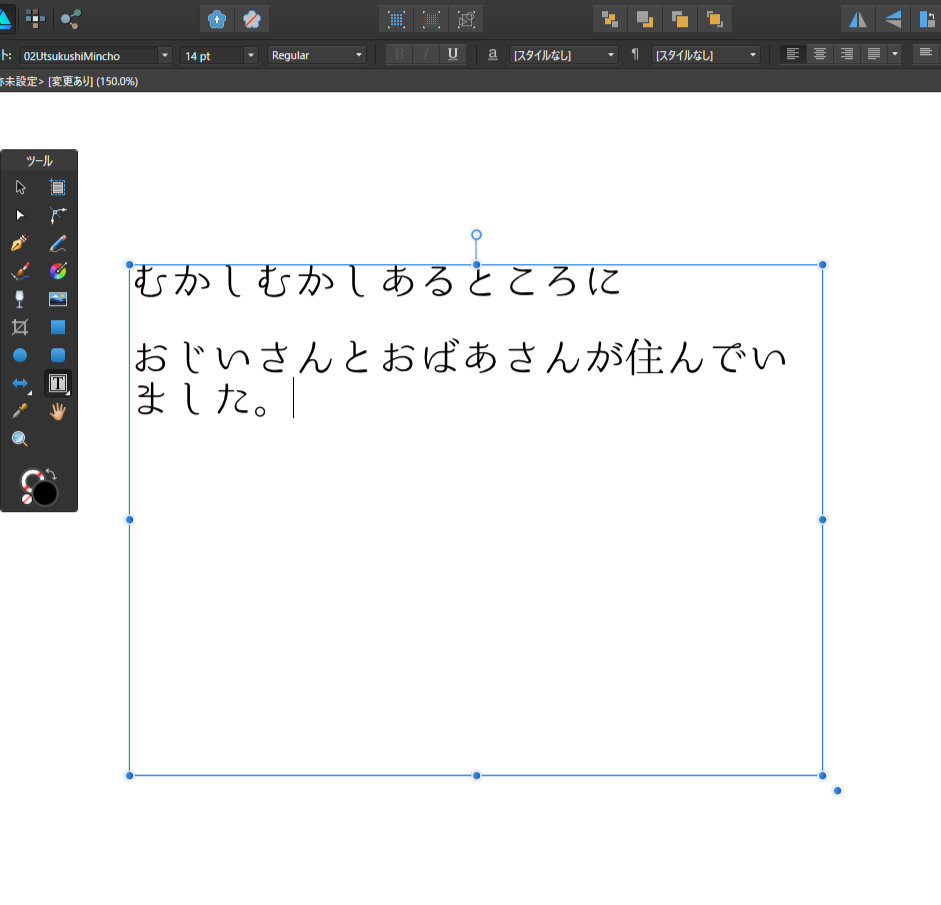This screenshot has width=941, height=905.
Task: Click the first arrange order icon
Action: point(610,20)
